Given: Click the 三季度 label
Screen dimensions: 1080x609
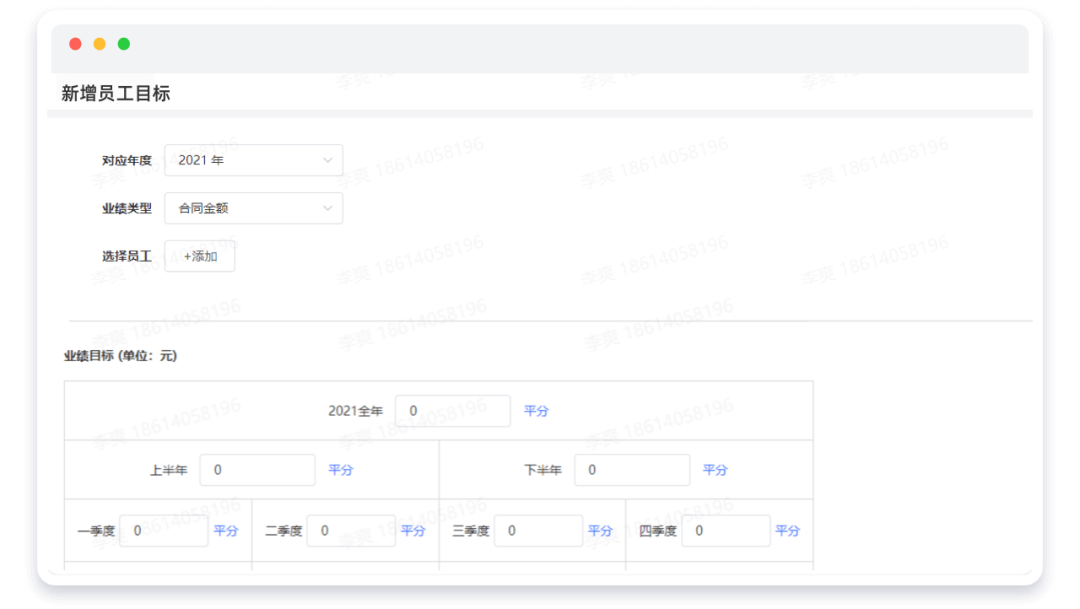Looking at the screenshot, I should click(471, 530).
